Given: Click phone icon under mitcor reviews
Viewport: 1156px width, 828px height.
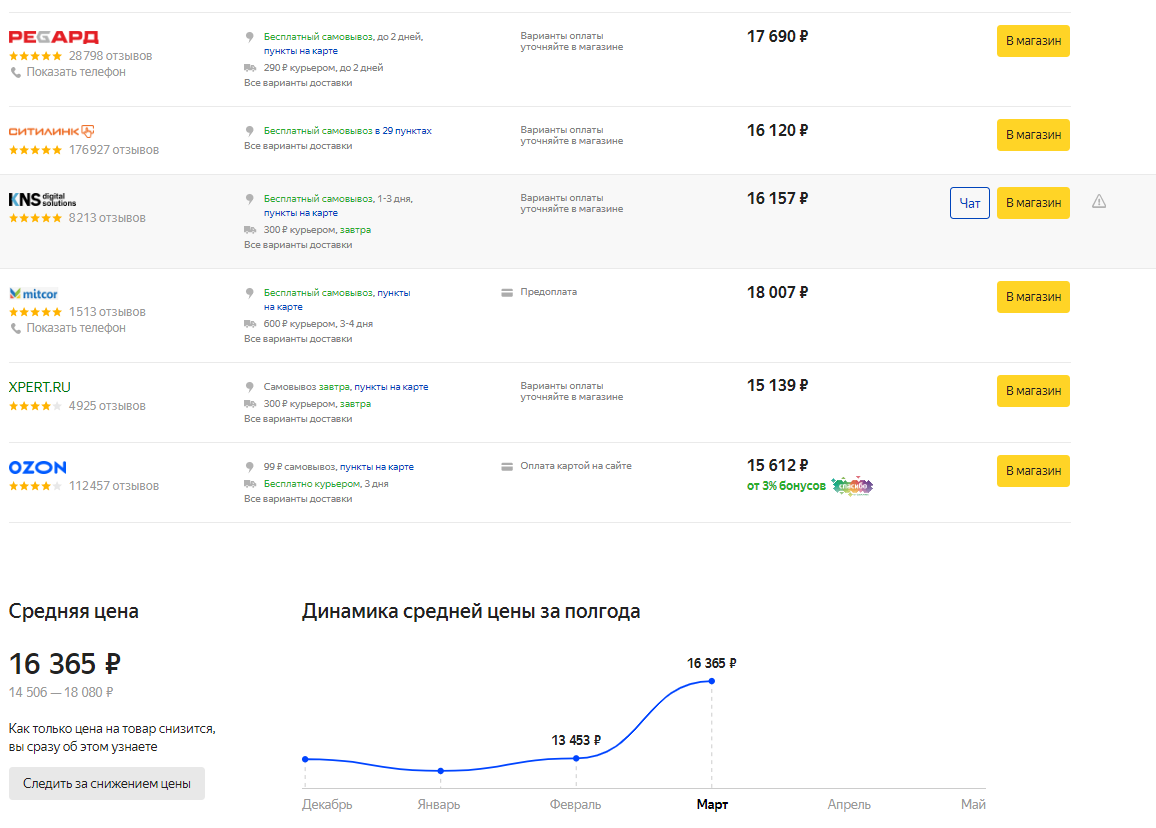Looking at the screenshot, I should point(15,328).
